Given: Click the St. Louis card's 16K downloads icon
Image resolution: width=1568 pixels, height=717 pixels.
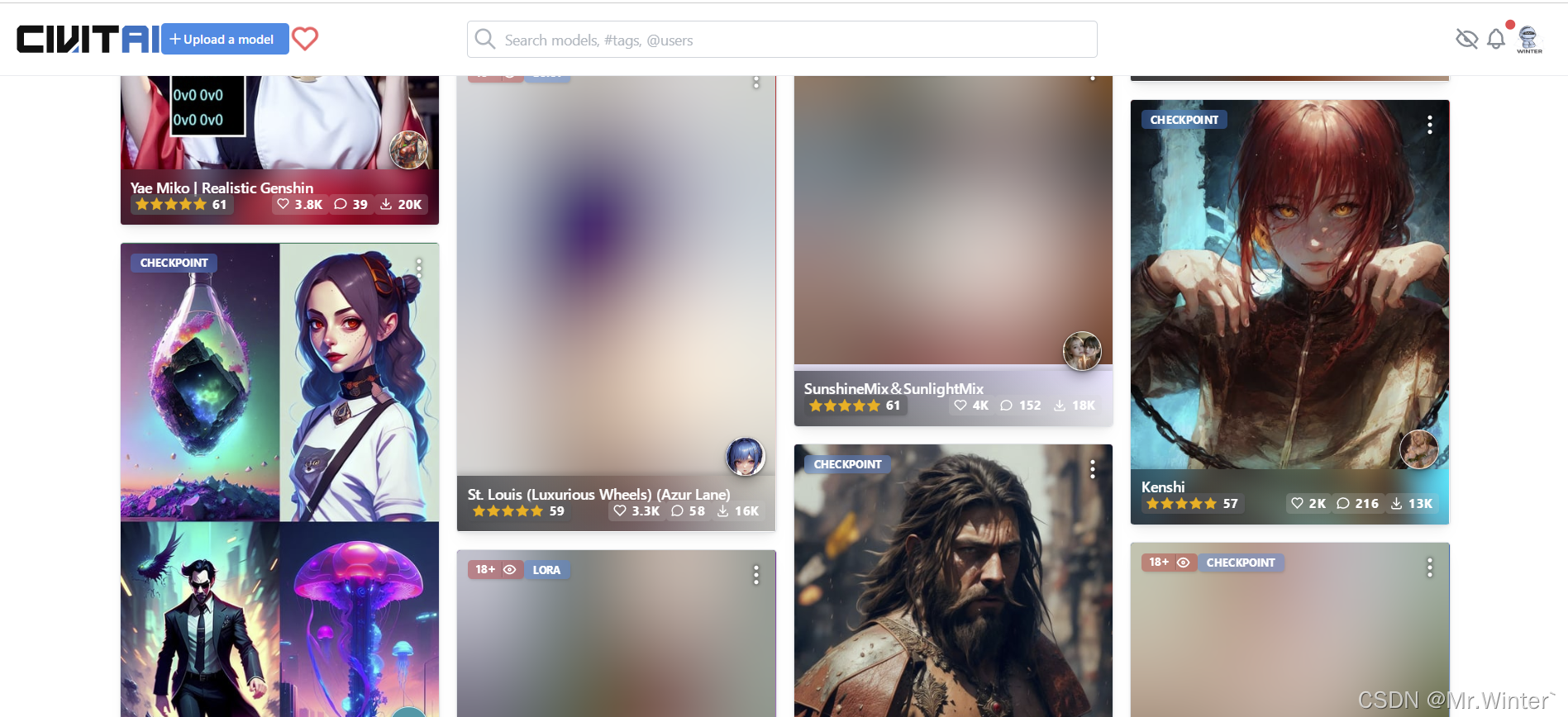Looking at the screenshot, I should [x=723, y=511].
